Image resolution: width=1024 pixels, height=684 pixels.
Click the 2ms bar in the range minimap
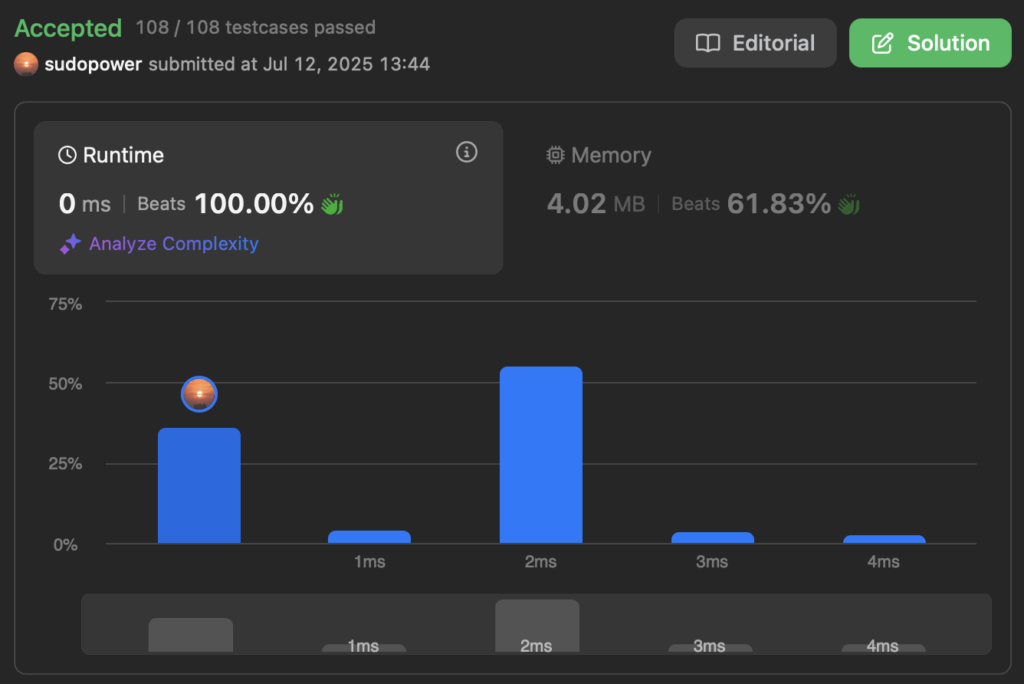tap(537, 626)
